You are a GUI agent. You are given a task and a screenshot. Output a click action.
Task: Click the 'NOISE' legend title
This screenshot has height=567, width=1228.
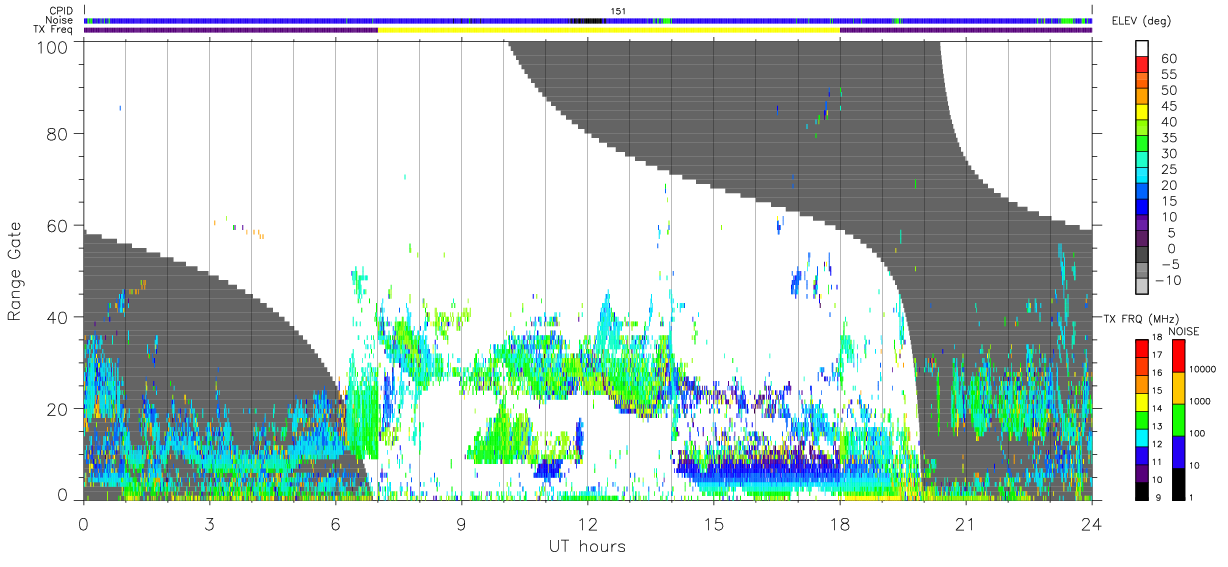1184,331
